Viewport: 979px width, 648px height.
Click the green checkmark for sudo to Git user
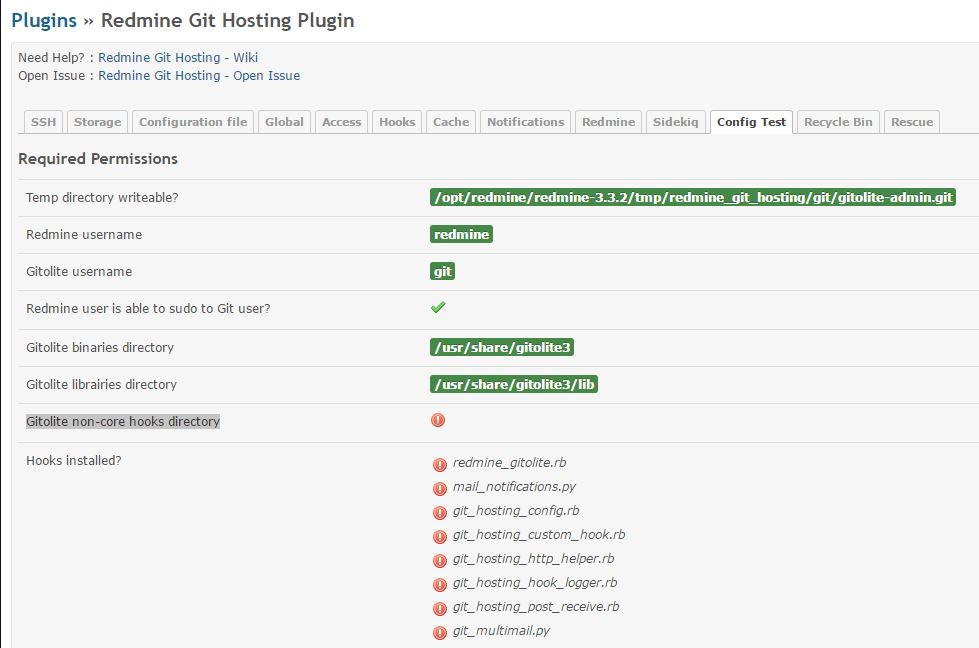[x=438, y=307]
